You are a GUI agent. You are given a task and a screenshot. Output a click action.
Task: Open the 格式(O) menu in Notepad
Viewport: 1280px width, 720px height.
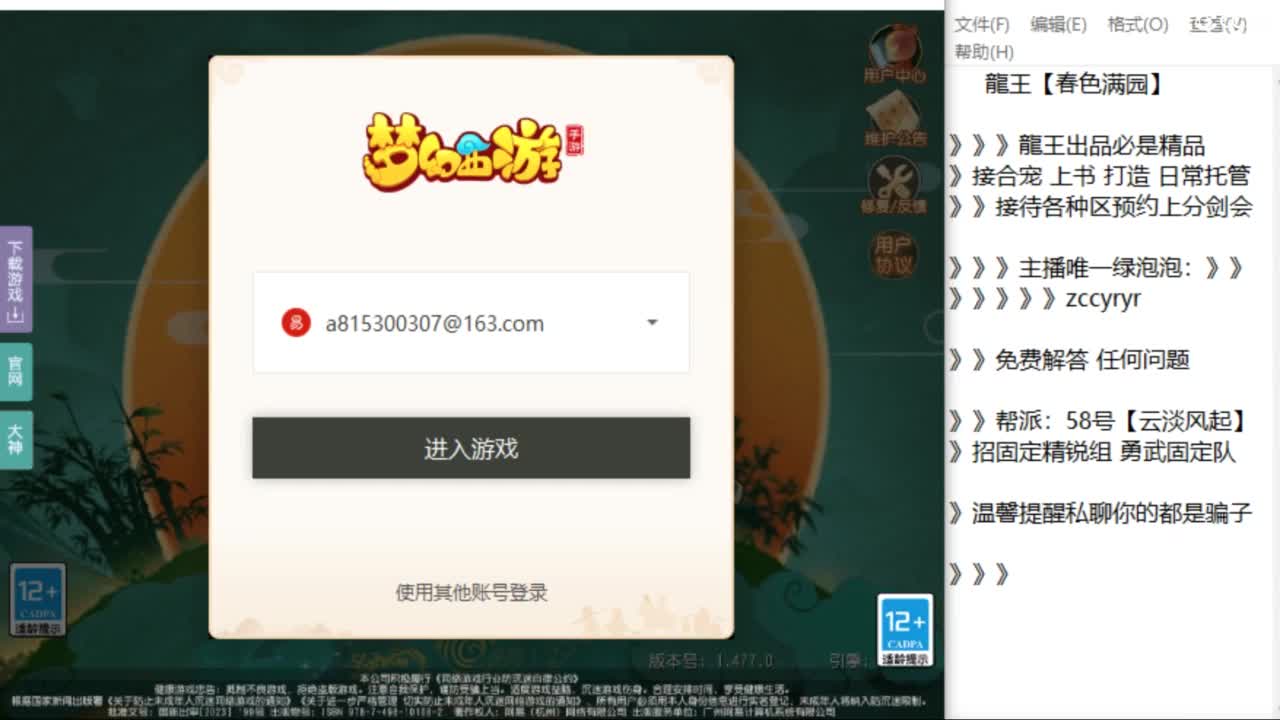point(1137,25)
